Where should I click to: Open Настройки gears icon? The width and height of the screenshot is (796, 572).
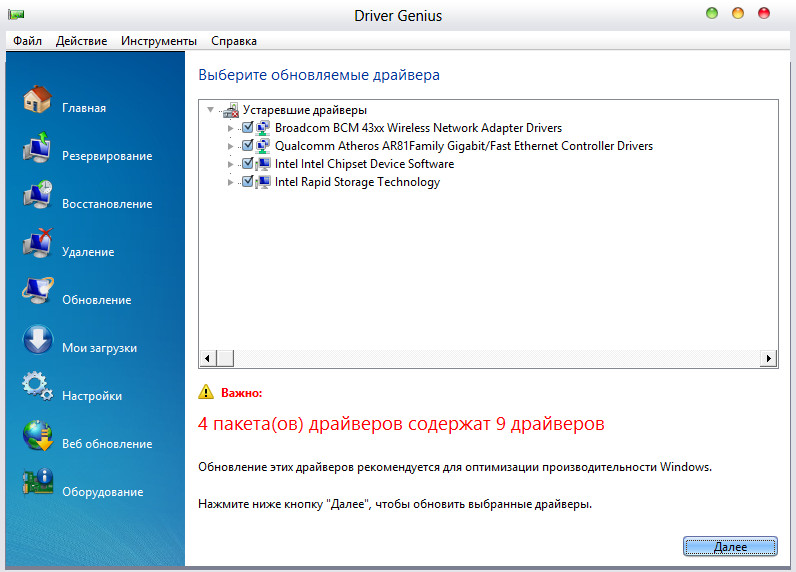click(37, 389)
